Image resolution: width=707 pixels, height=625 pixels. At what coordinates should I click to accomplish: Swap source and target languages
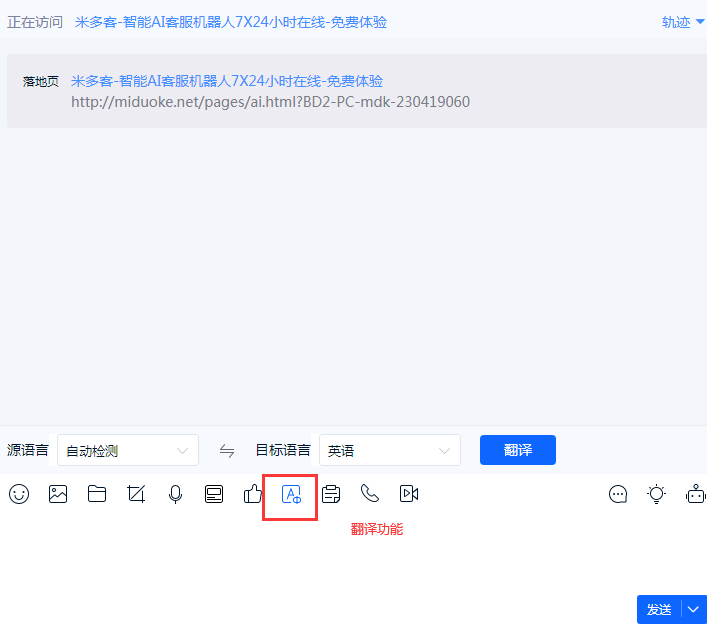click(227, 450)
